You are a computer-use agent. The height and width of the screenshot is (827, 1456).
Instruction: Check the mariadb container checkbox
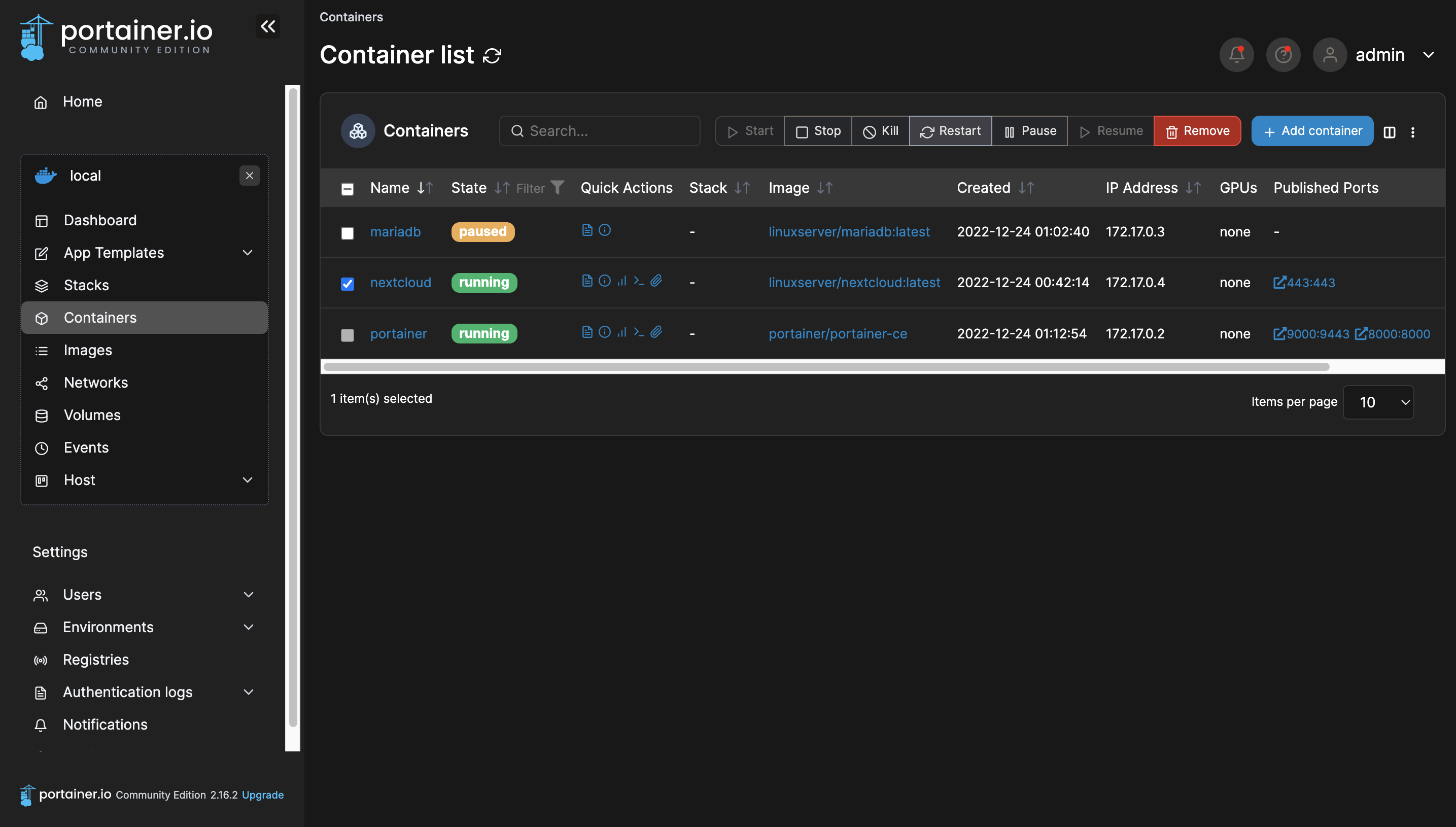(x=347, y=233)
